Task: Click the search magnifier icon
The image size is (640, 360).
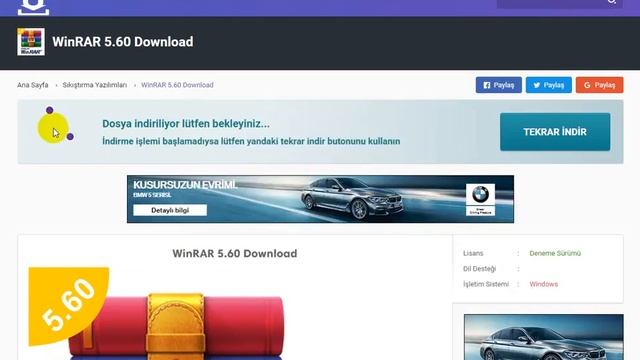Action: pos(612,2)
